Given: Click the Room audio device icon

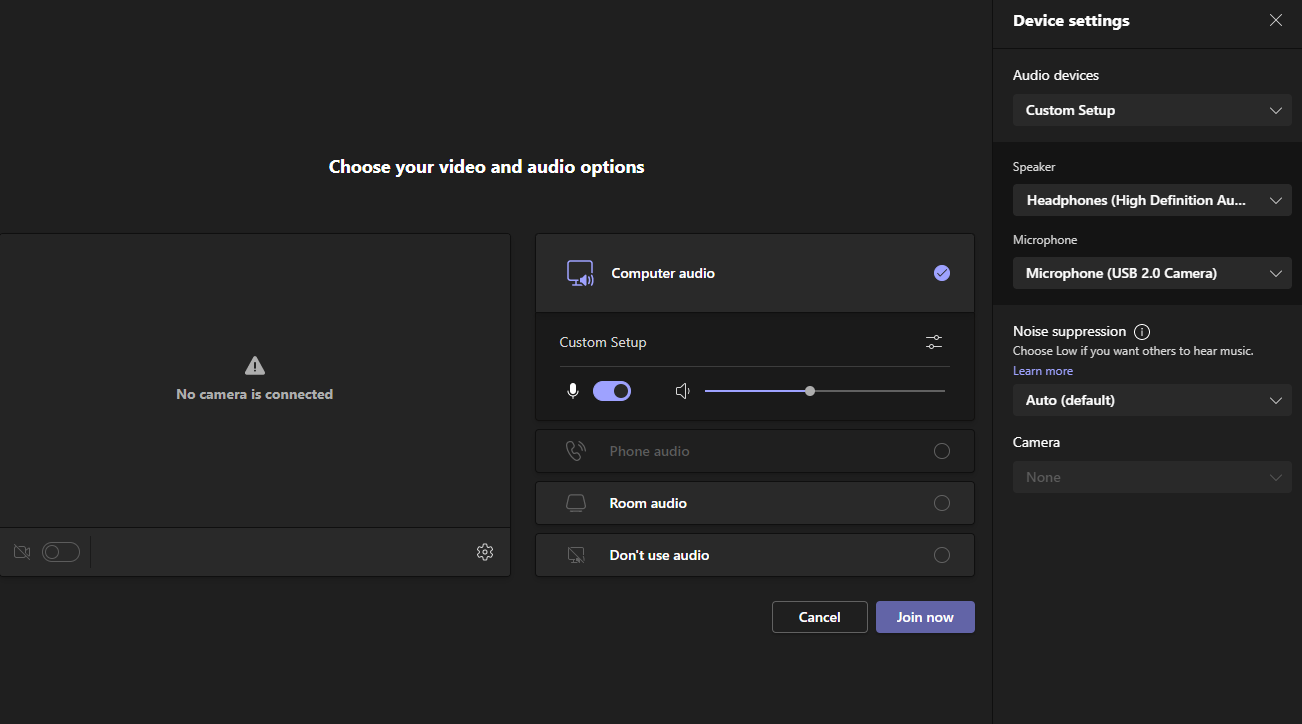Looking at the screenshot, I should tap(576, 503).
